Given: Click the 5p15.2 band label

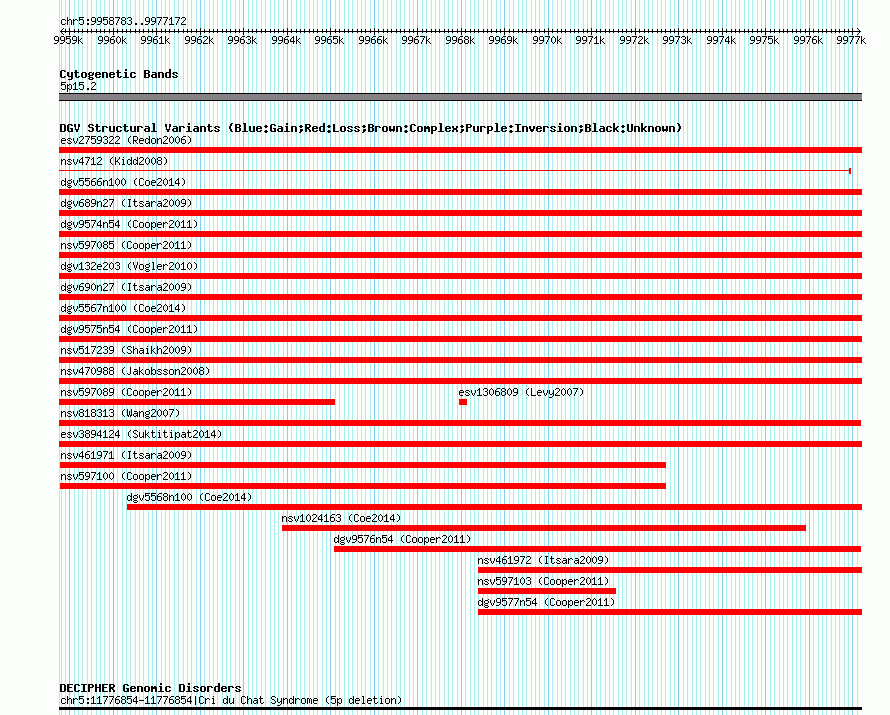Looking at the screenshot, I should (78, 86).
